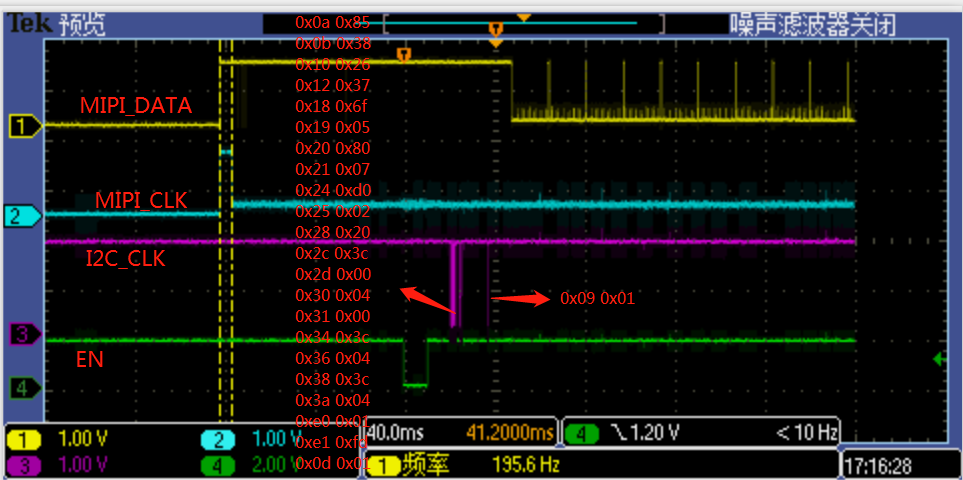The height and width of the screenshot is (480, 963).
Task: Click the orange T trigger position marker
Action: click(496, 29)
